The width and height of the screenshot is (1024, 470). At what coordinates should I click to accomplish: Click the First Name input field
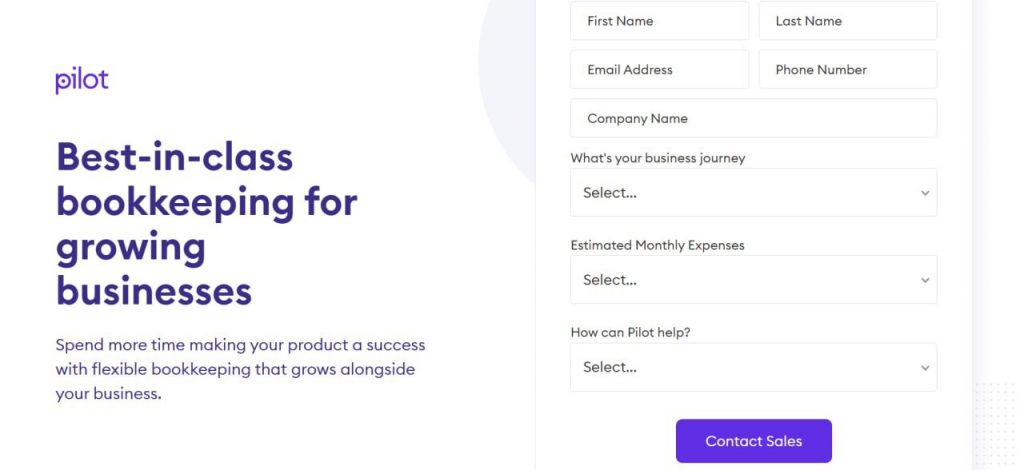(x=659, y=21)
